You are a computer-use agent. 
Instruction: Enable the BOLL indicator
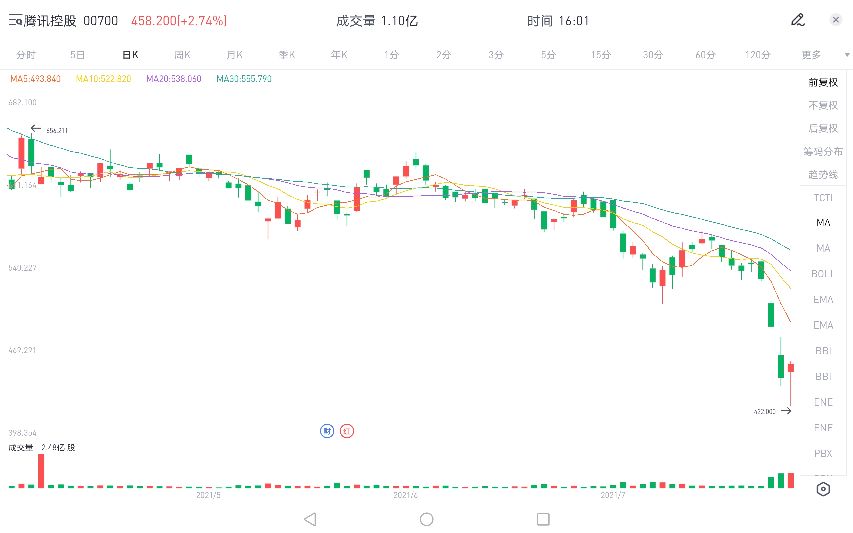(x=823, y=274)
